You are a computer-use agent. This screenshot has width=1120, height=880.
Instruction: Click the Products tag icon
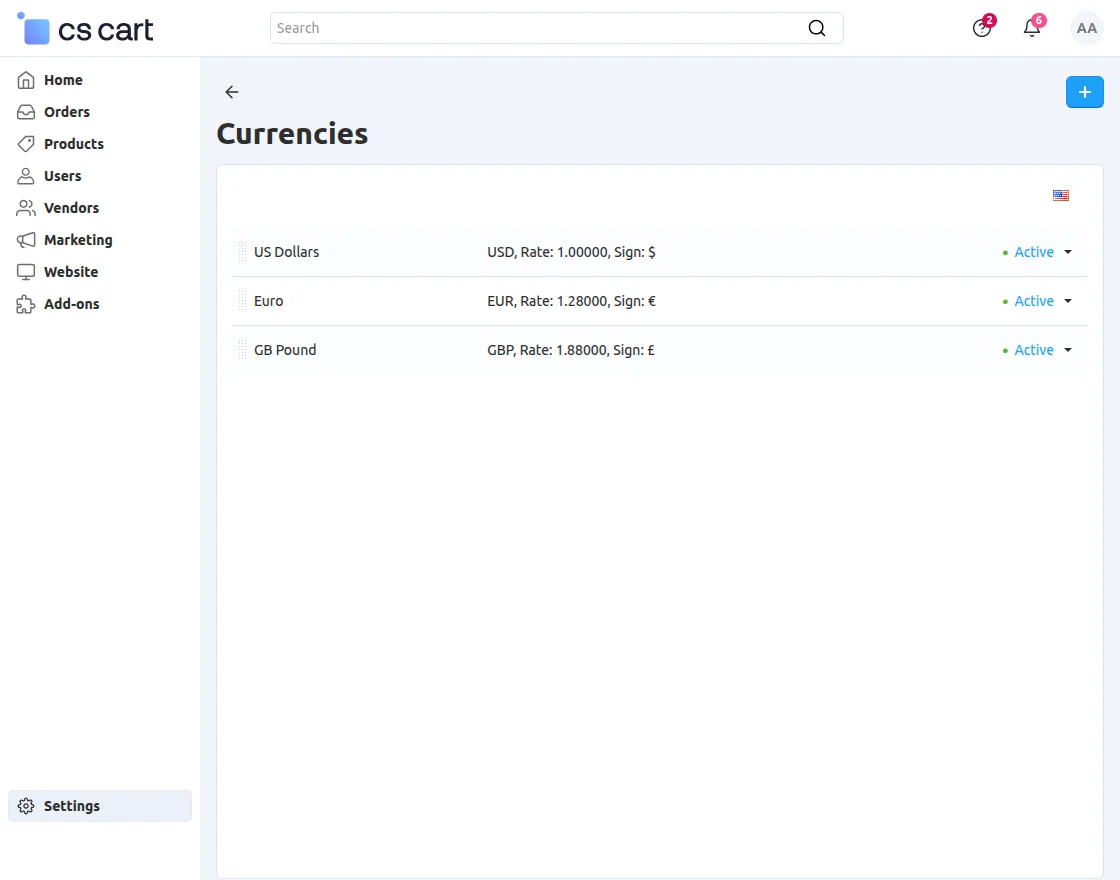(x=26, y=144)
